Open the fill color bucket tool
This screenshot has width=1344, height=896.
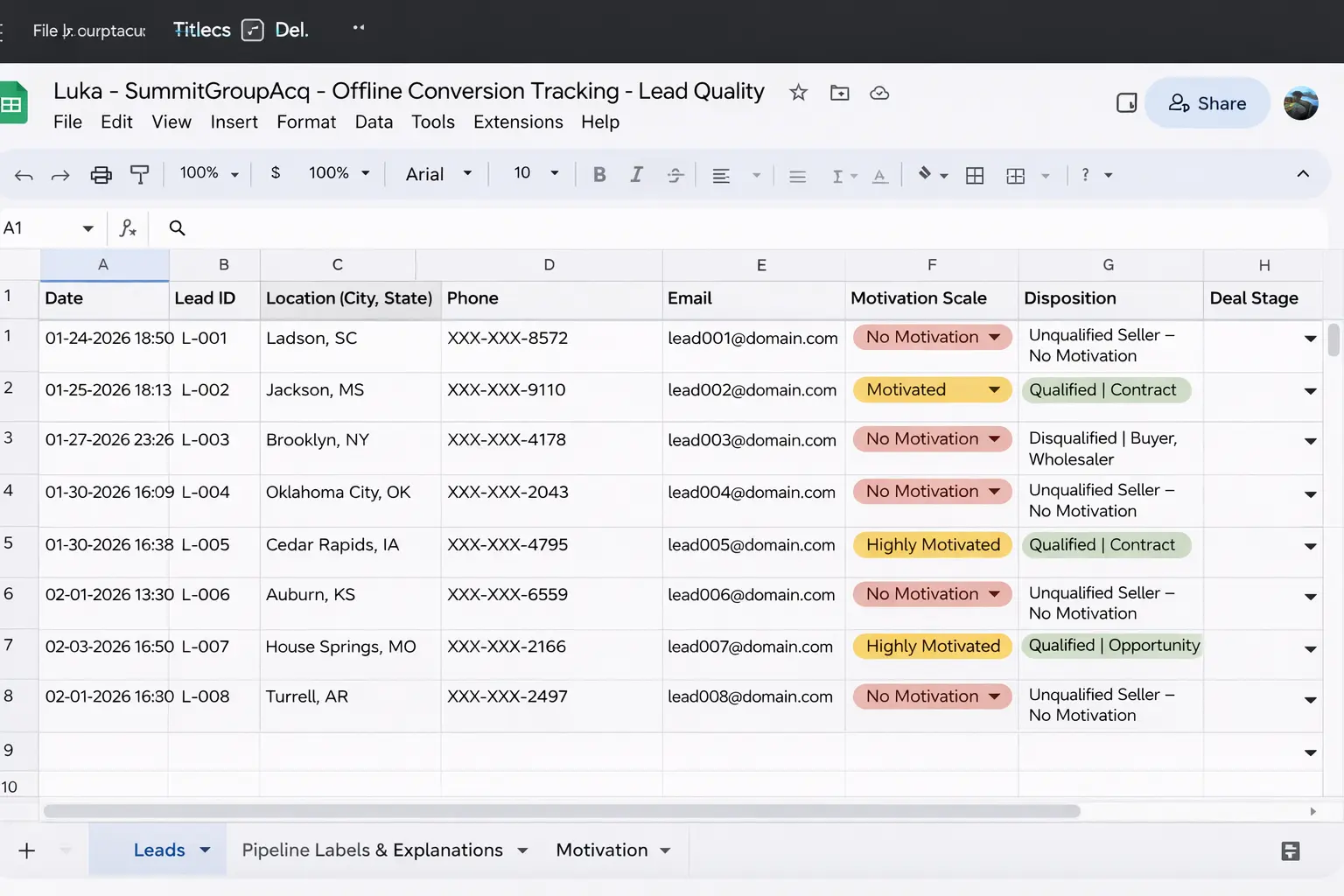[x=925, y=174]
